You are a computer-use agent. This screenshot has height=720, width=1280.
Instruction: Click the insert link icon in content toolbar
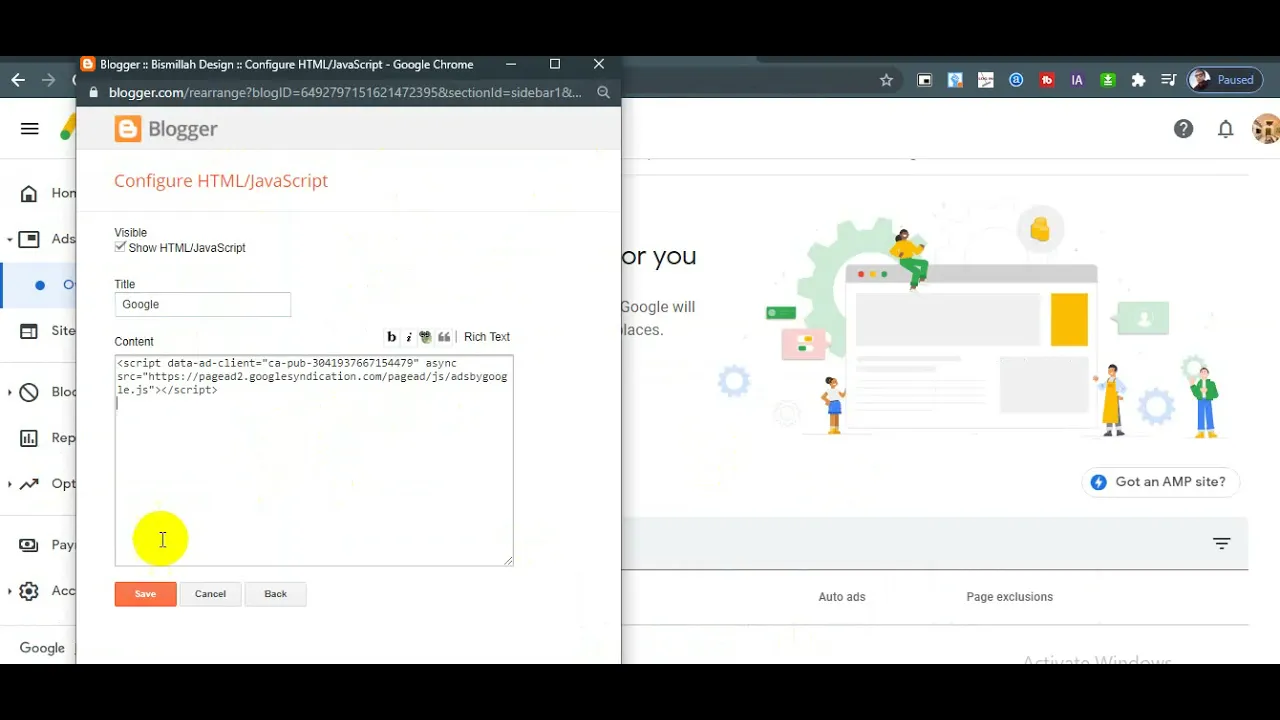click(425, 337)
